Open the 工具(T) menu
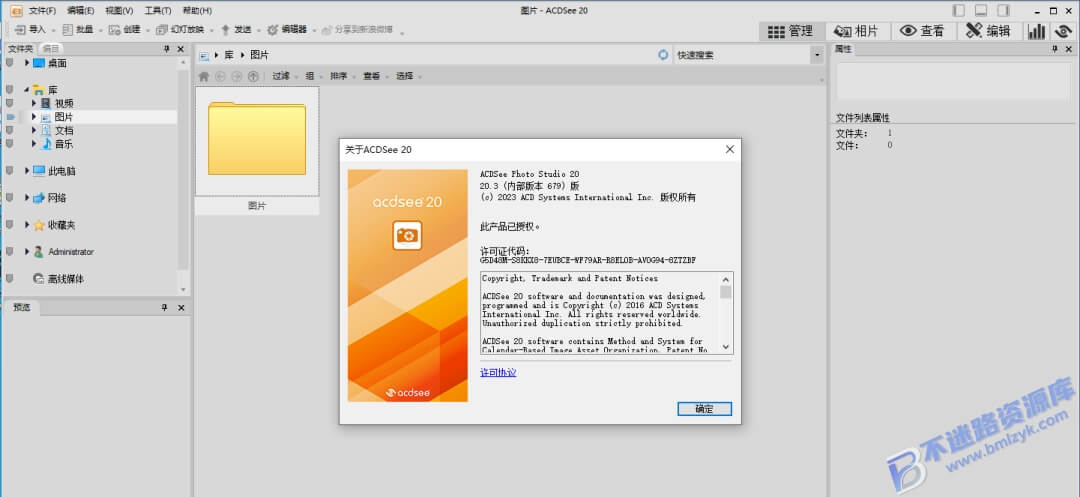 coord(158,10)
